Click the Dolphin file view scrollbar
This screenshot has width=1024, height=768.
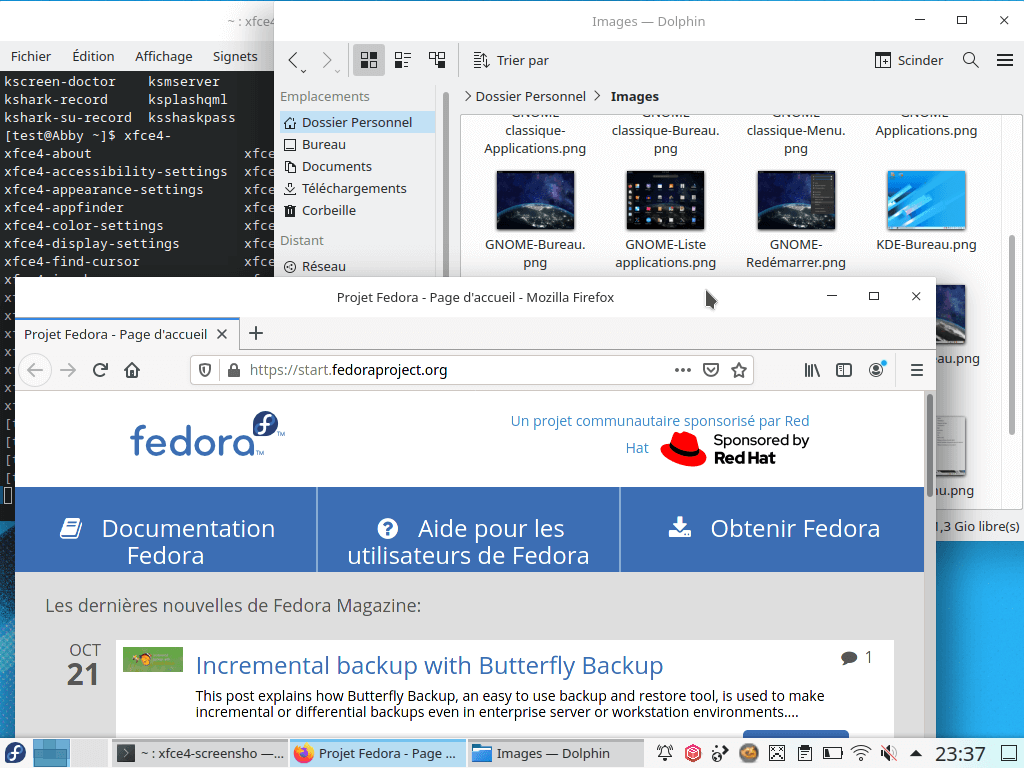click(1012, 334)
